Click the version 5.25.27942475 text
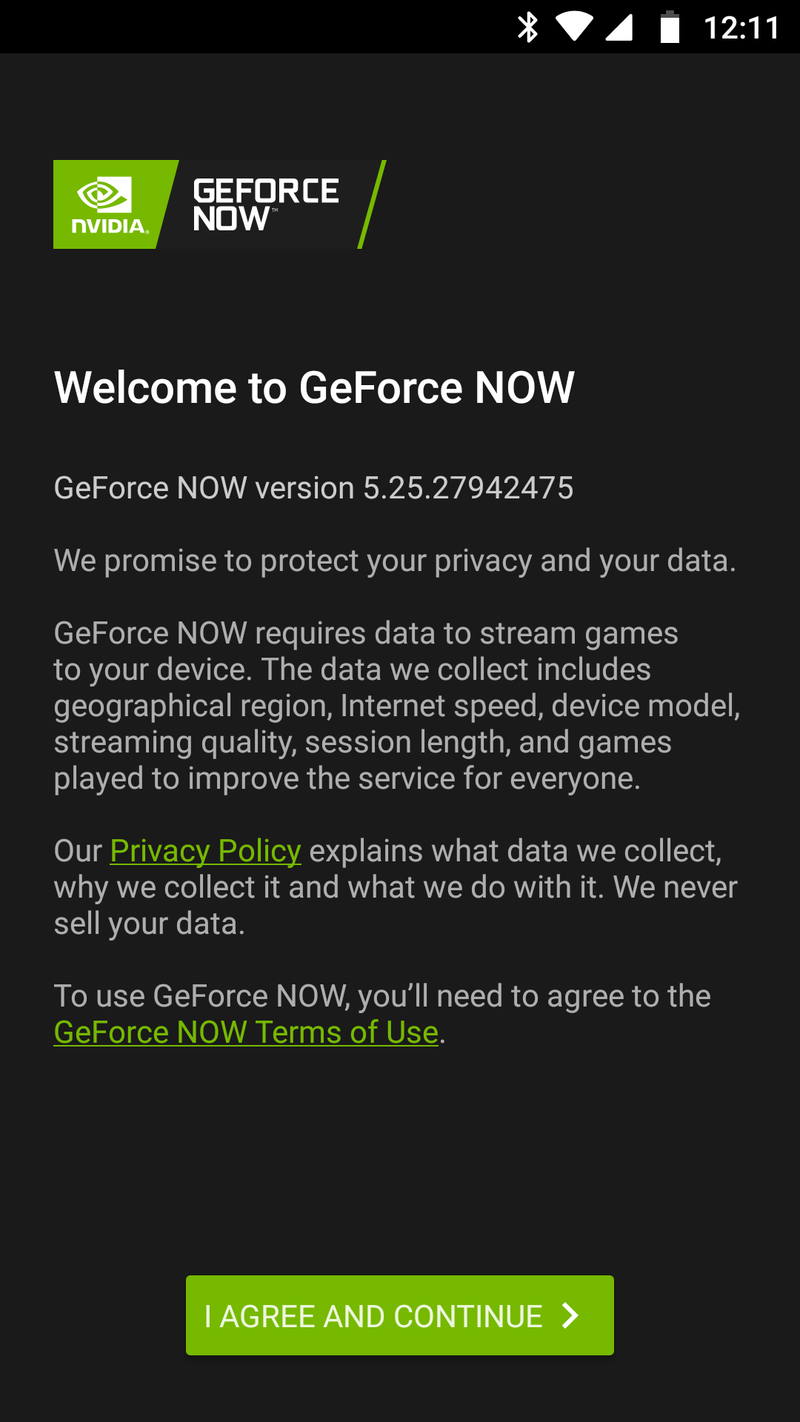Viewport: 800px width, 1422px height. (x=314, y=488)
